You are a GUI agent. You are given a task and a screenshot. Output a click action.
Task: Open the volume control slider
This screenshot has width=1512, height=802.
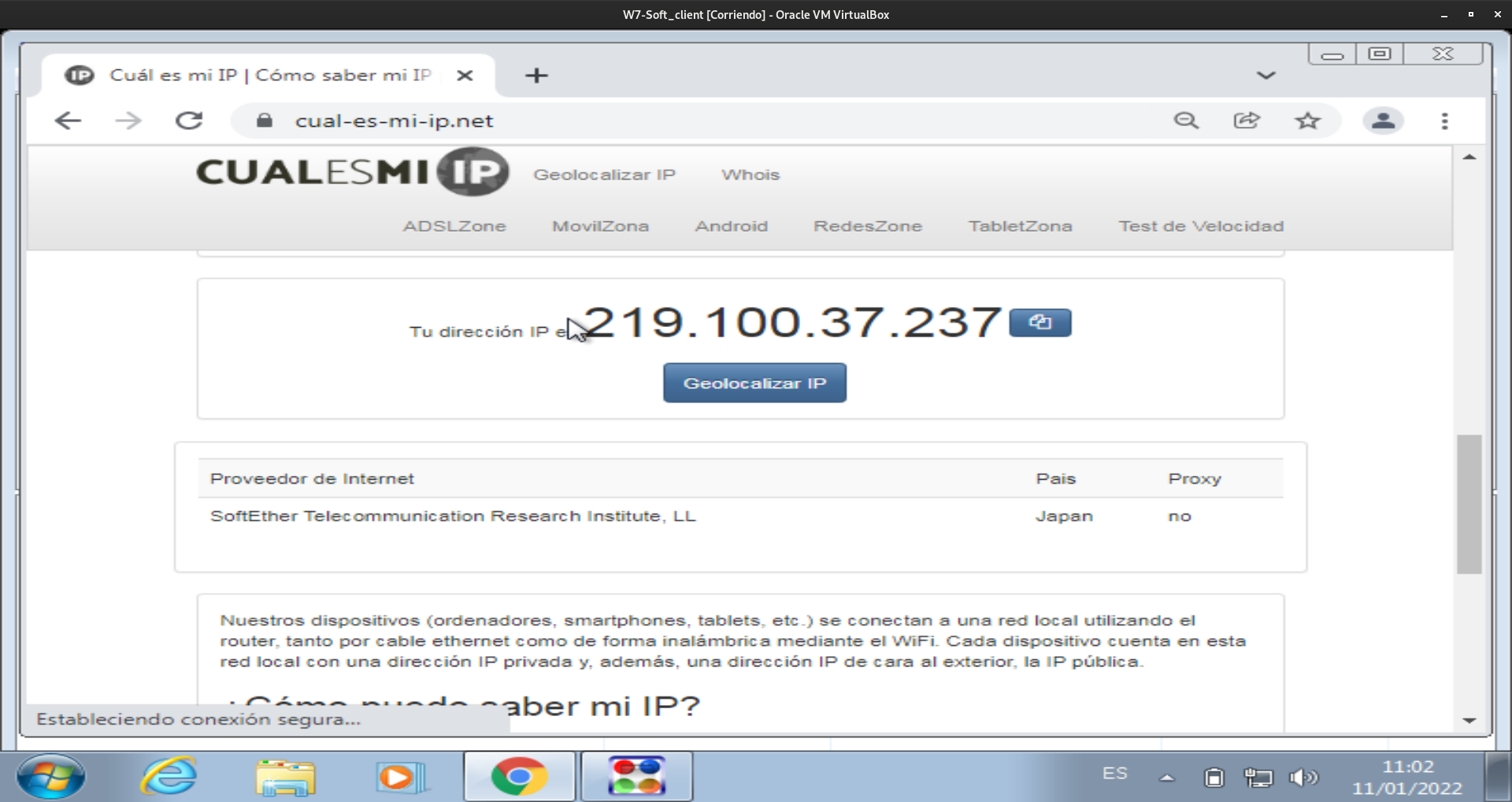tap(1304, 777)
